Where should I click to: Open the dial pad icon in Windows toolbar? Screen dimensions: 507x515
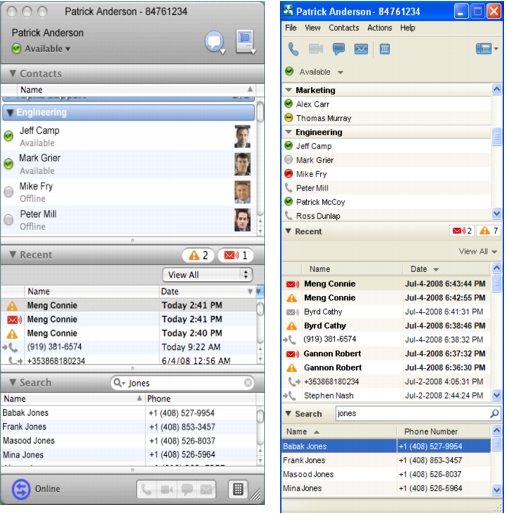(x=385, y=49)
